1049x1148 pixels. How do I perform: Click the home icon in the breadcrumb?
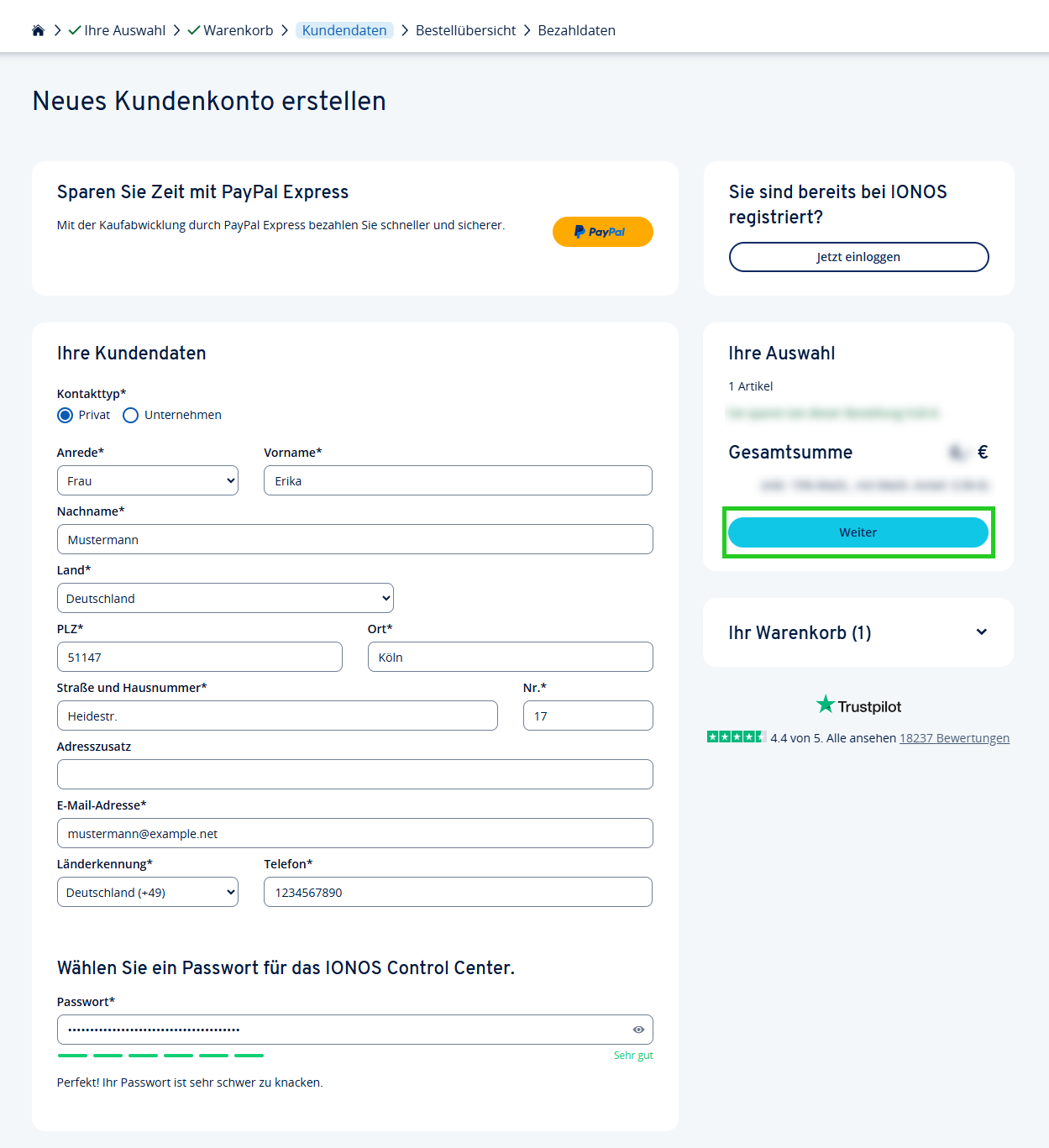click(x=38, y=29)
